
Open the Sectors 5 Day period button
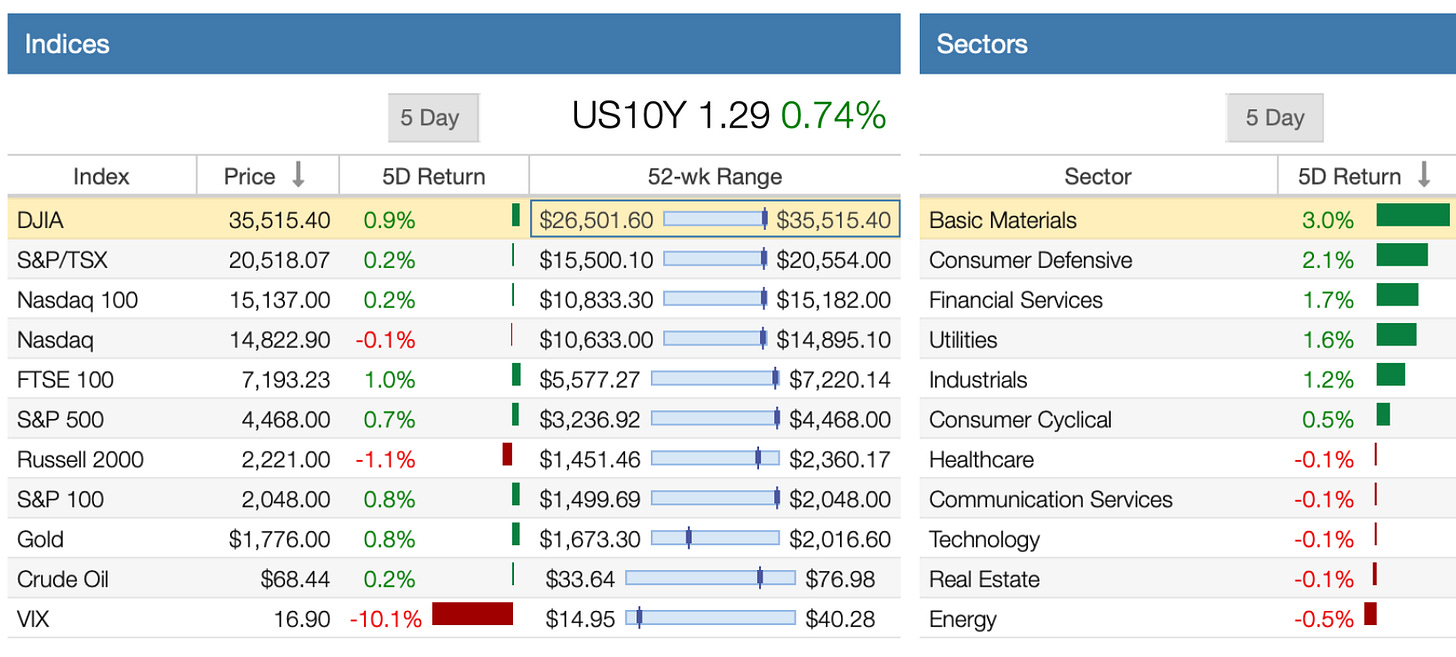[x=1274, y=118]
